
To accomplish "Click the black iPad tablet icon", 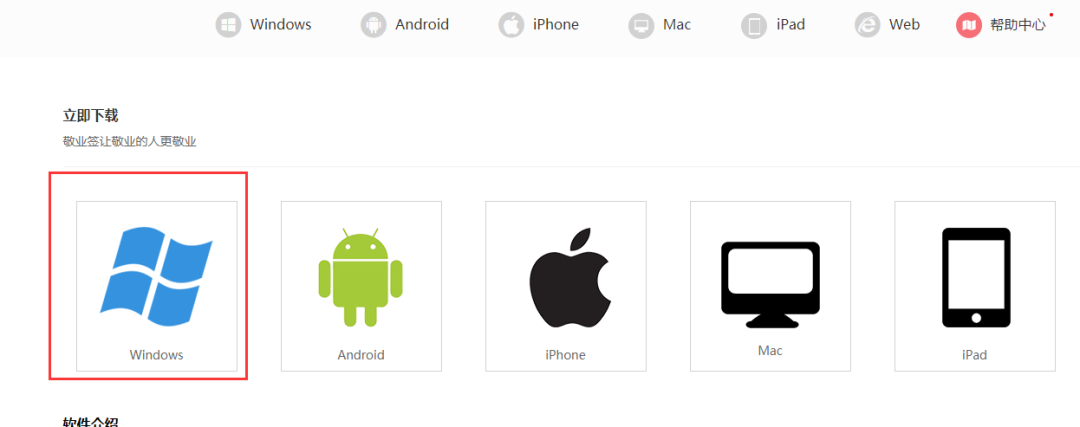I will pos(976,277).
